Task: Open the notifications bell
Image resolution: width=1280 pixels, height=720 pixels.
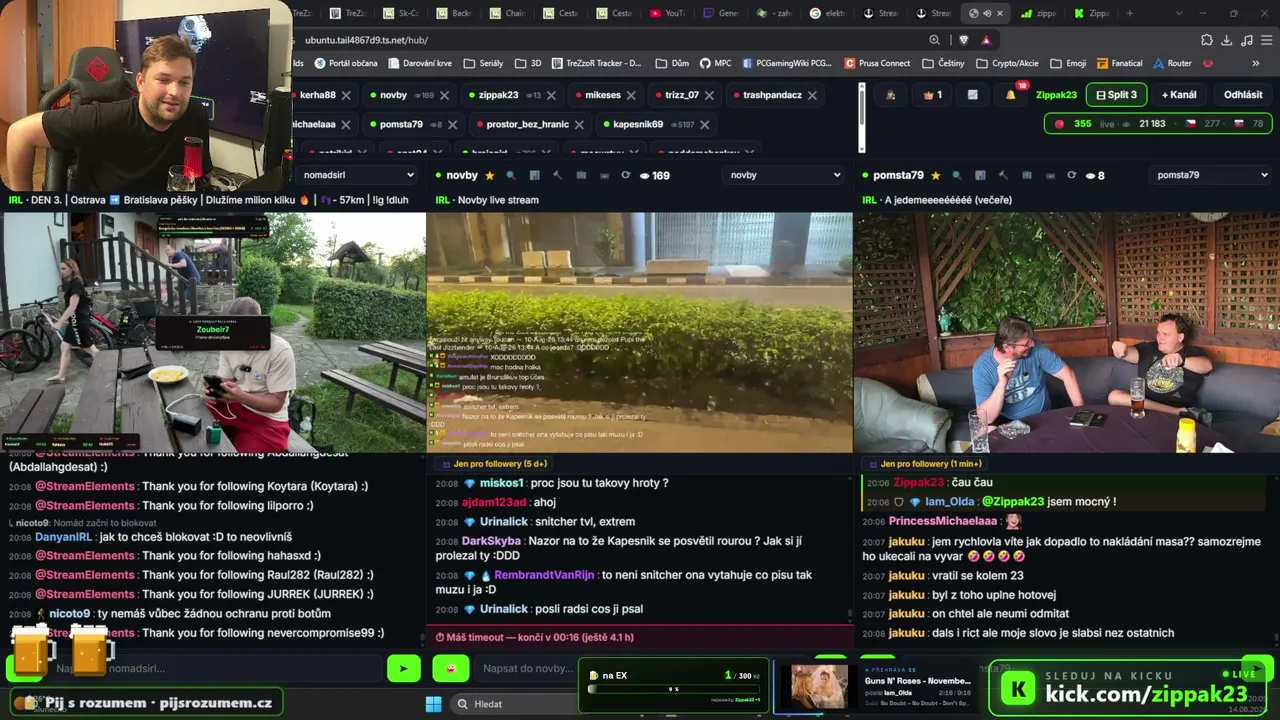Action: pos(1010,95)
